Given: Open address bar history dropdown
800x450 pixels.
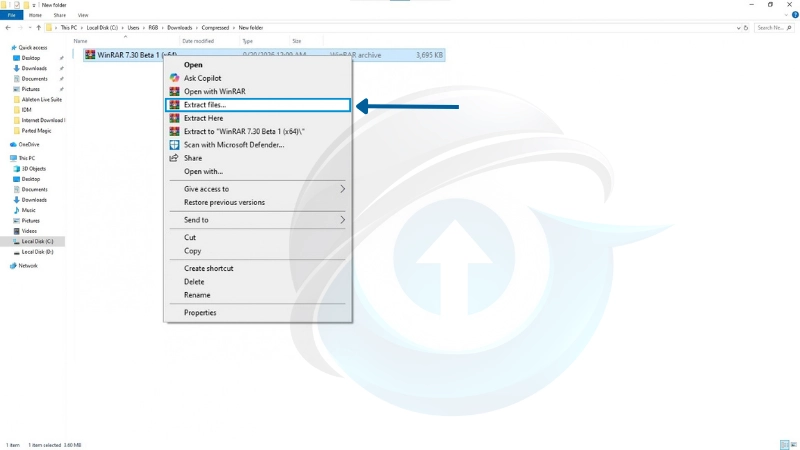Looking at the screenshot, I should click(x=738, y=28).
